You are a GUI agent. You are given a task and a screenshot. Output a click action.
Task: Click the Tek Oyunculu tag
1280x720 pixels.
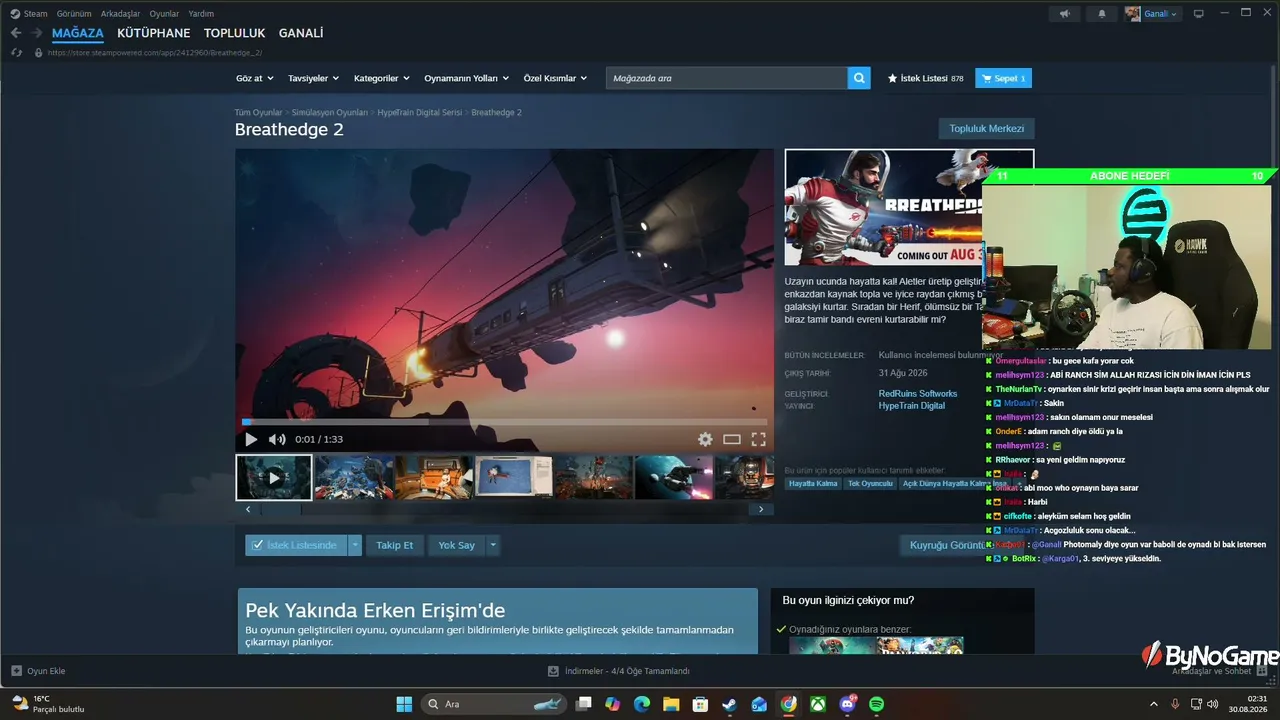870,484
